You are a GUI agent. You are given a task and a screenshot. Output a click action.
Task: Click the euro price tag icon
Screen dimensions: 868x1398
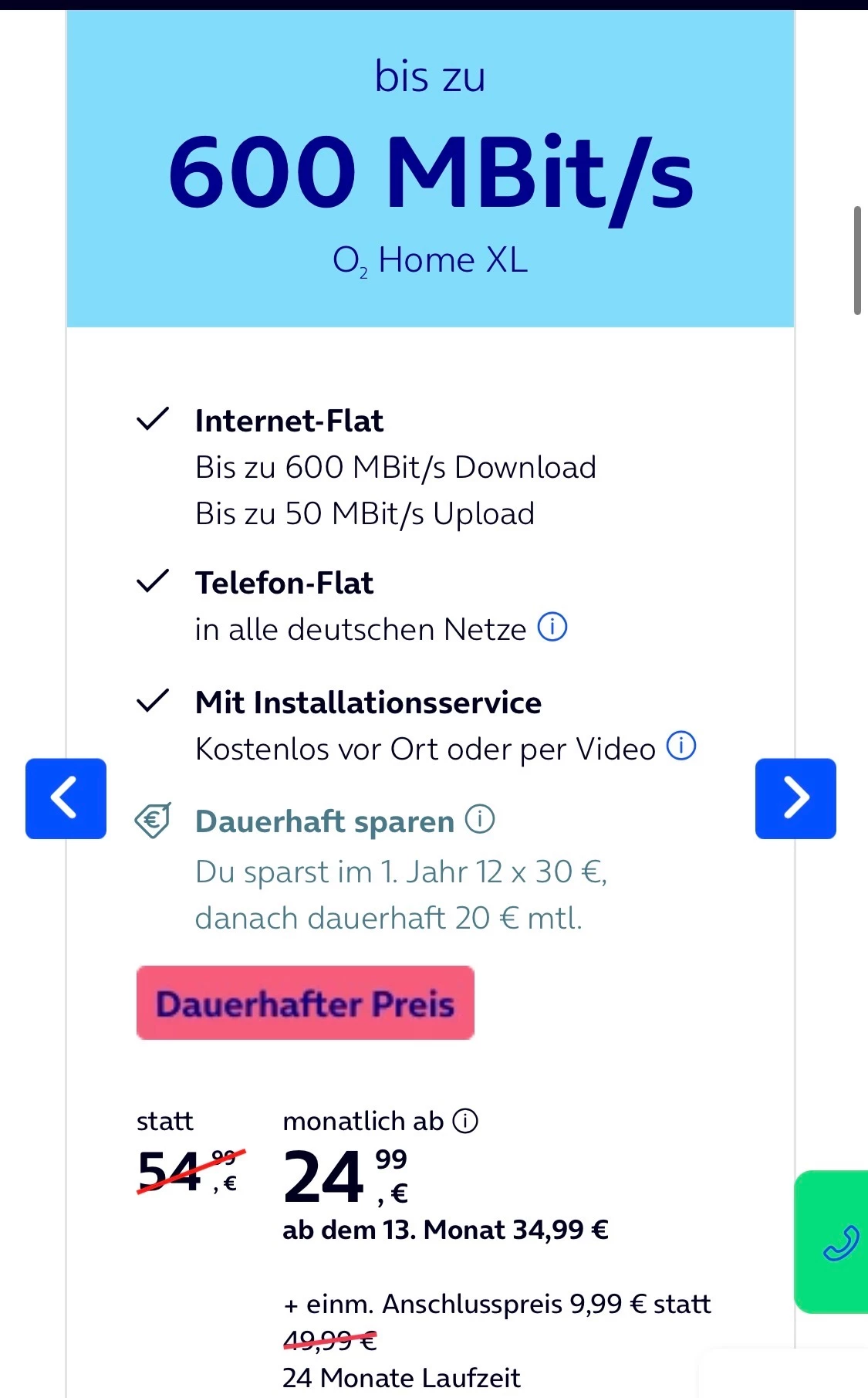[153, 821]
